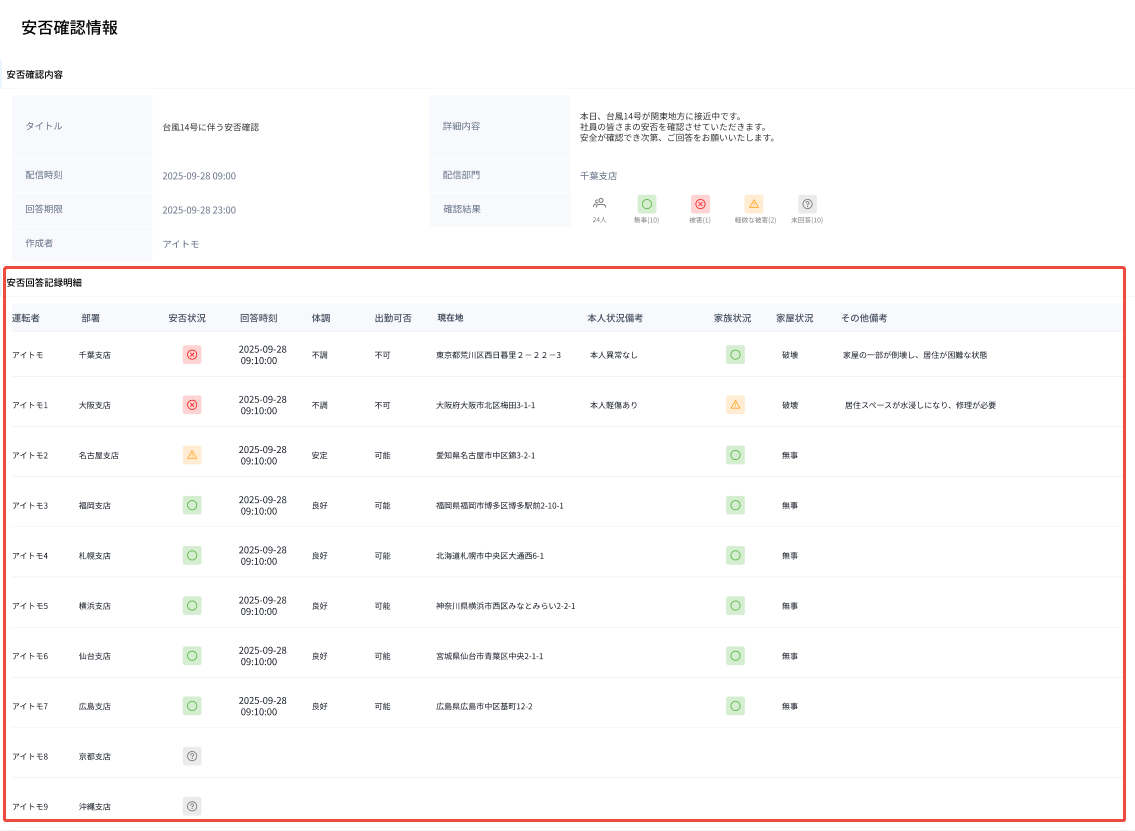
Task: Click アイトモ8's gray unanswered status icon
Action: 192,756
